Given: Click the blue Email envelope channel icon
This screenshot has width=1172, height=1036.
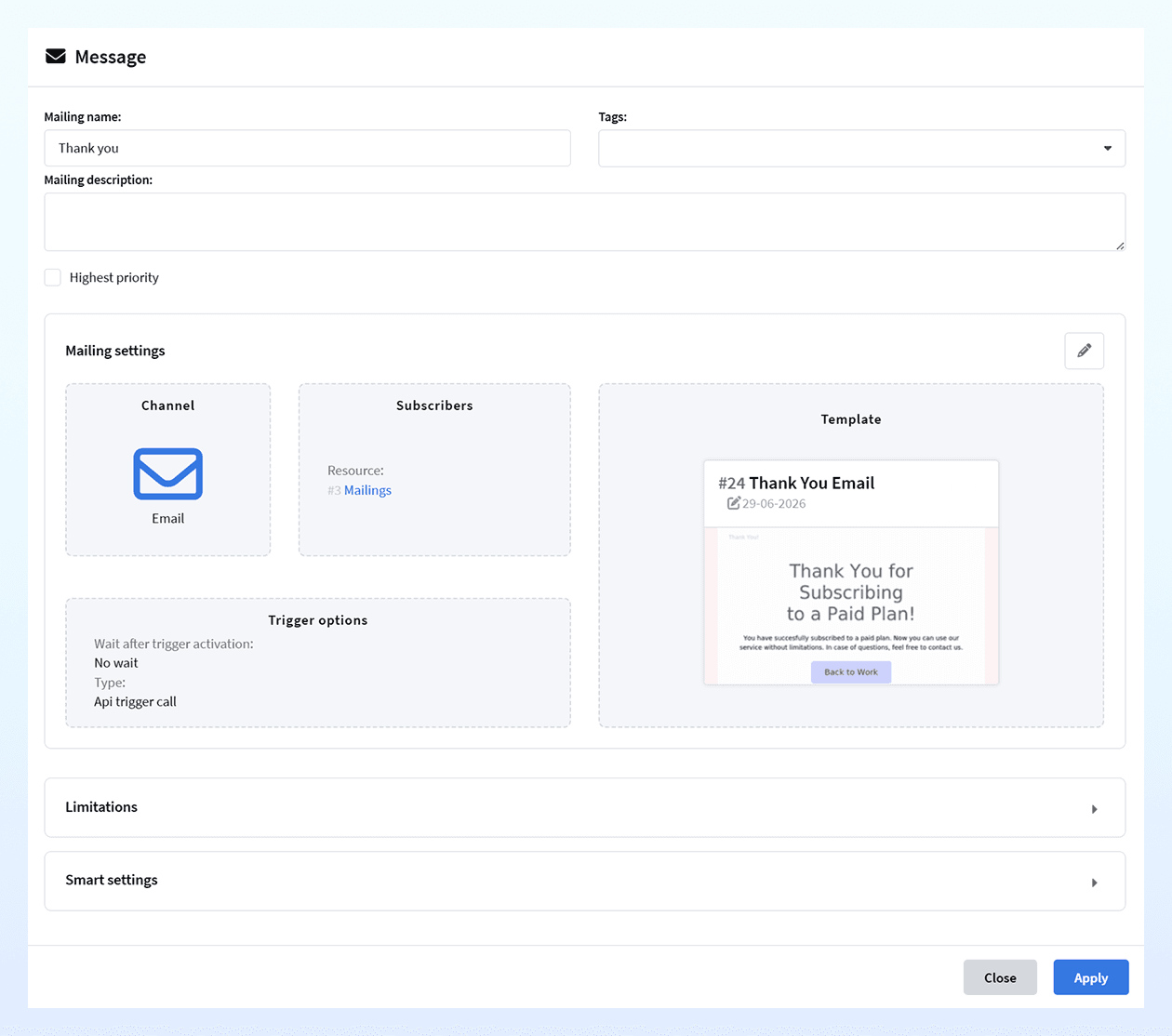Looking at the screenshot, I should pos(168,474).
